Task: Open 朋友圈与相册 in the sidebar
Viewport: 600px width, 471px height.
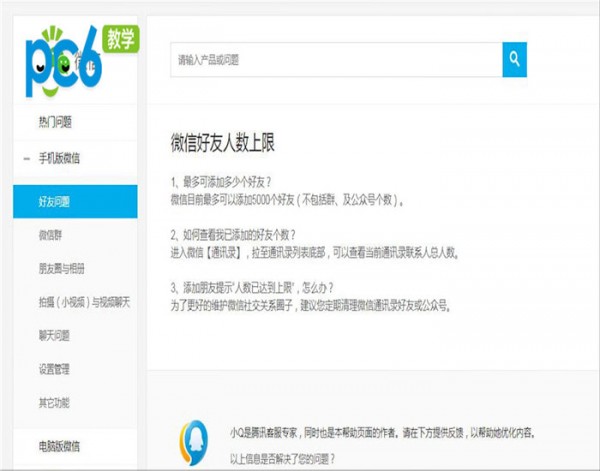Action: [x=62, y=269]
